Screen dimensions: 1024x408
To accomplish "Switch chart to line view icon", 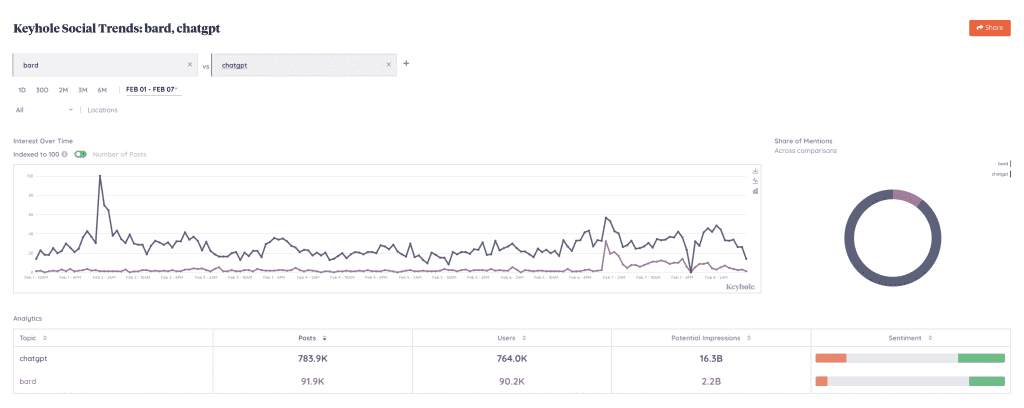I will [x=756, y=181].
